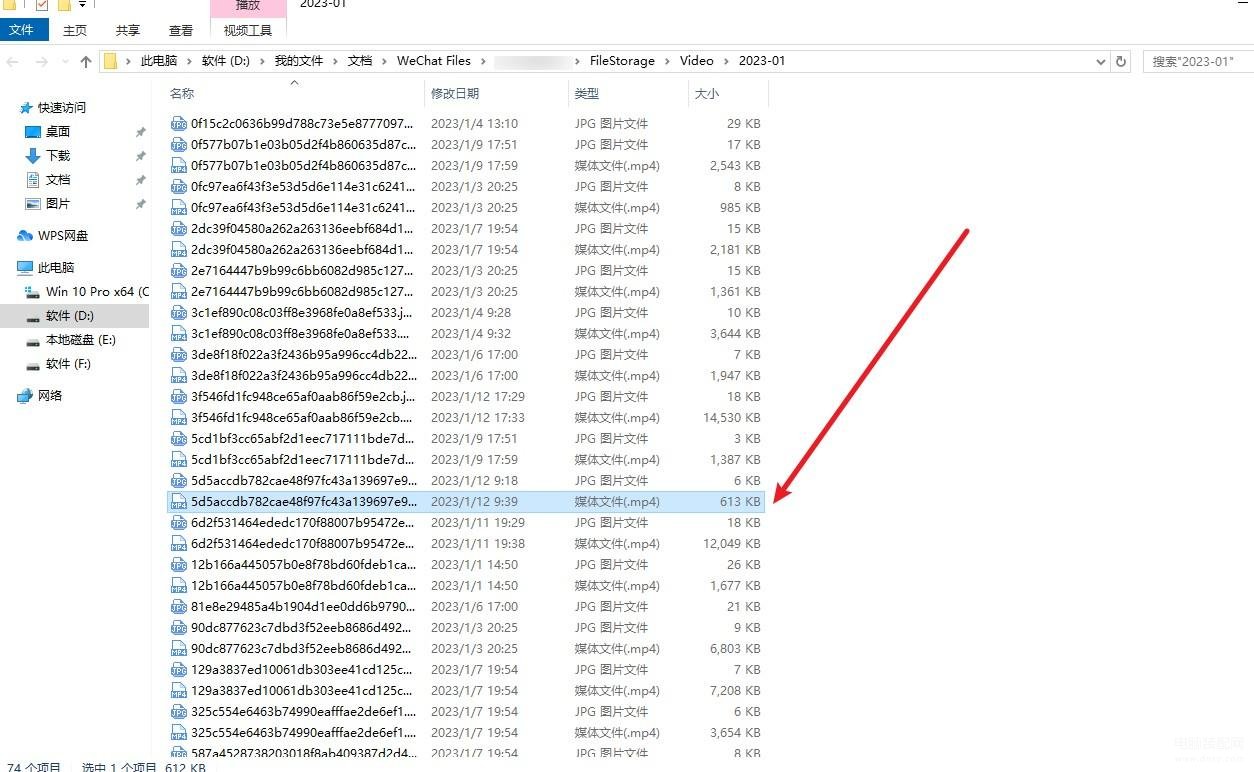This screenshot has width=1254, height=772.
Task: Open the recent locations dropdown arrow
Action: pos(64,62)
